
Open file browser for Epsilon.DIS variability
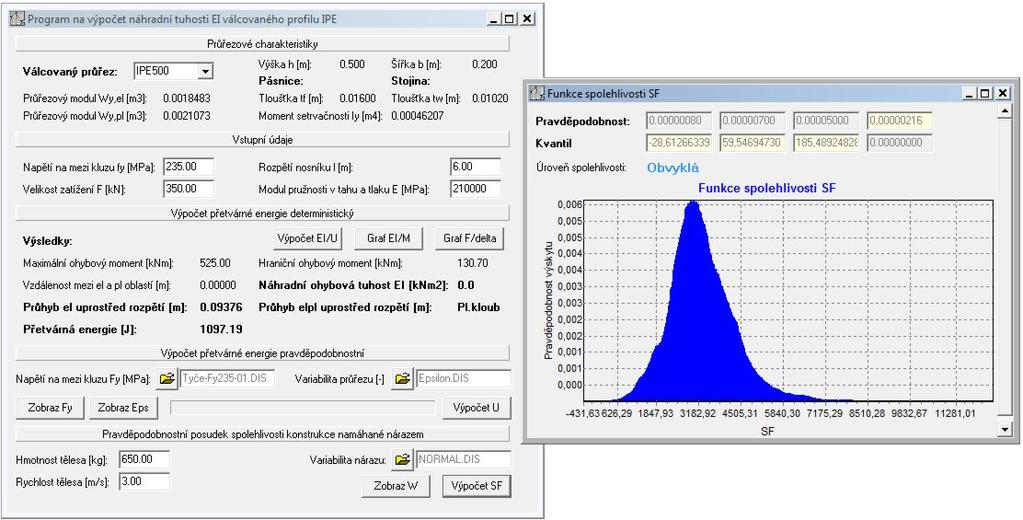pos(403,378)
